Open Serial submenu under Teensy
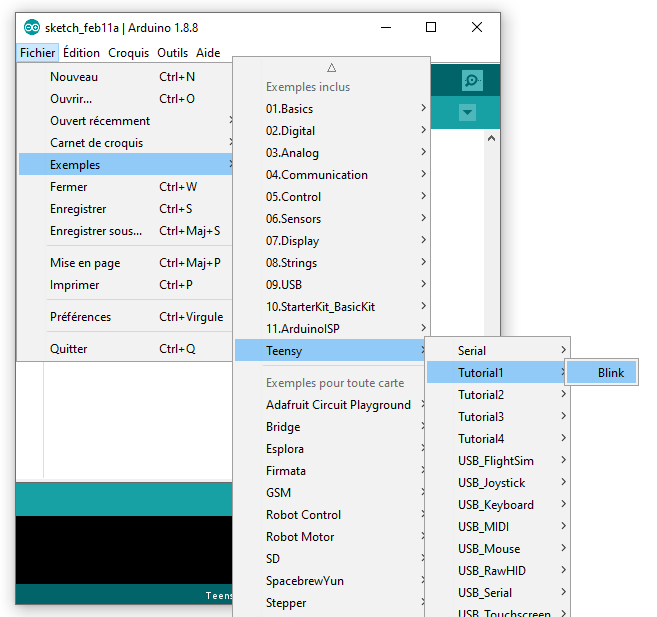Image resolution: width=657 pixels, height=617 pixels. (497, 351)
